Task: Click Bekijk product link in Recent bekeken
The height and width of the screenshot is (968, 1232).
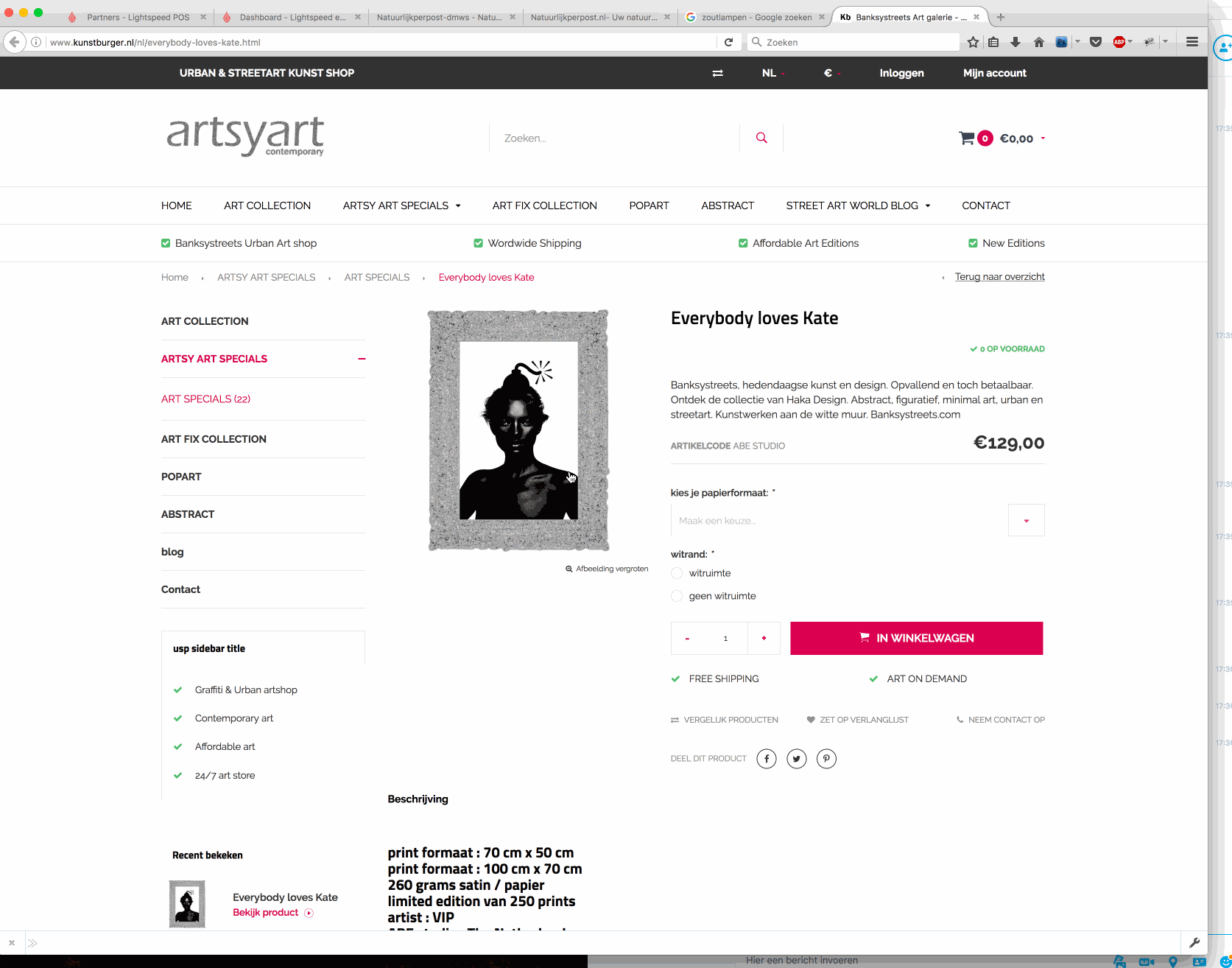Action: [x=266, y=913]
